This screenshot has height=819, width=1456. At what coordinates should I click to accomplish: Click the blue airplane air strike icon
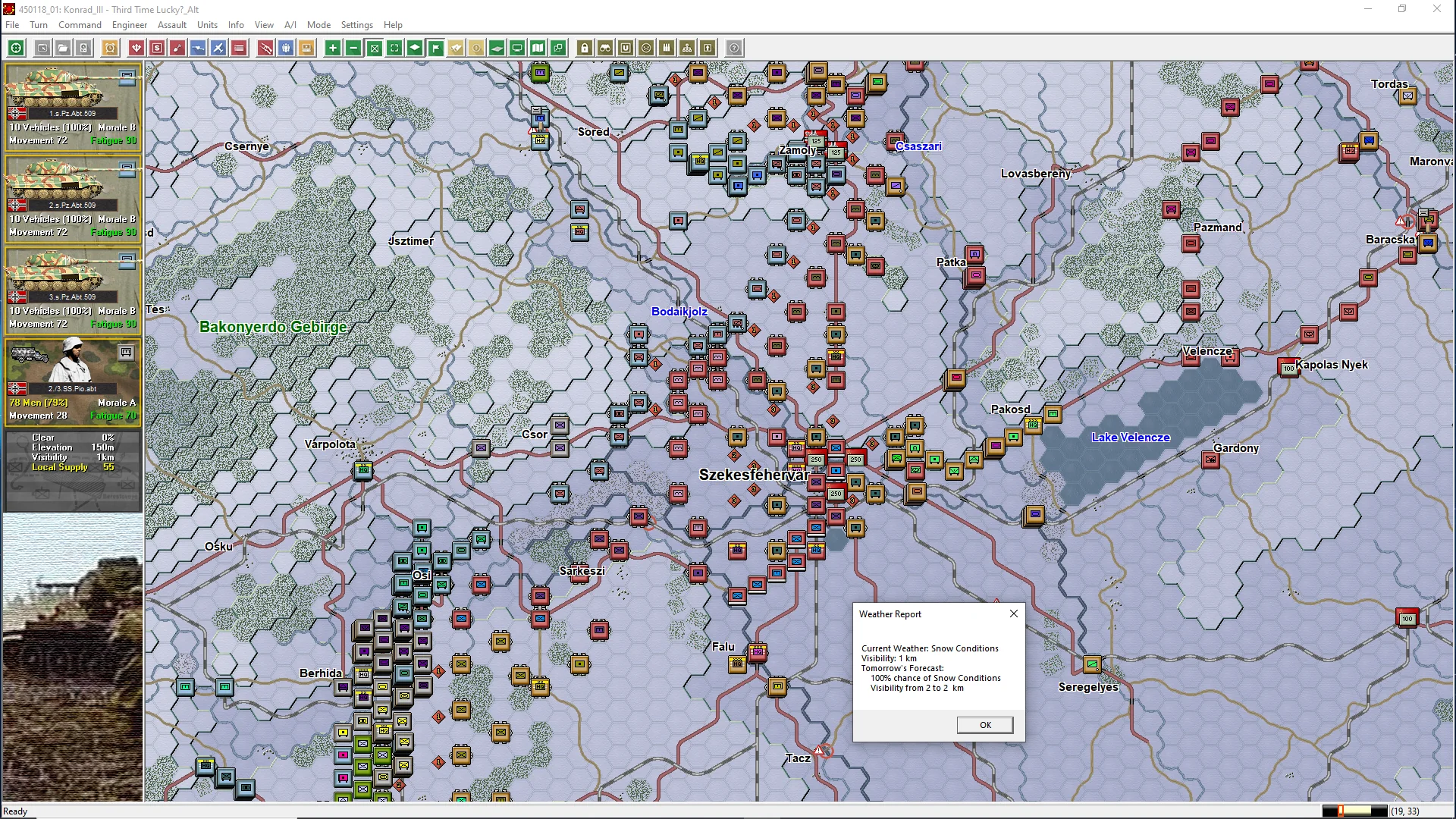(218, 49)
